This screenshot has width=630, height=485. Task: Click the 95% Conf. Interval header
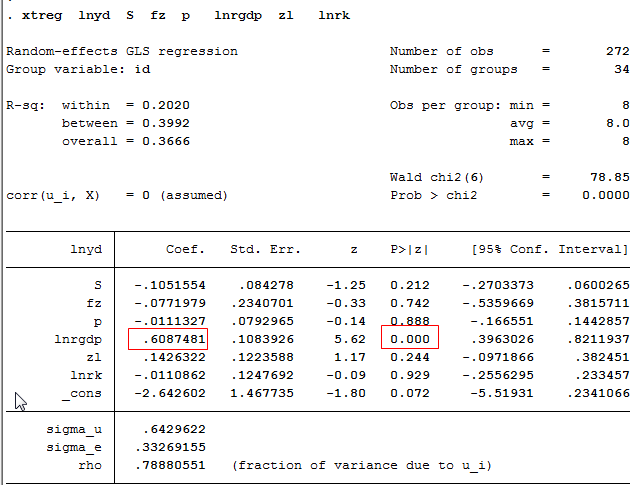pos(545,250)
